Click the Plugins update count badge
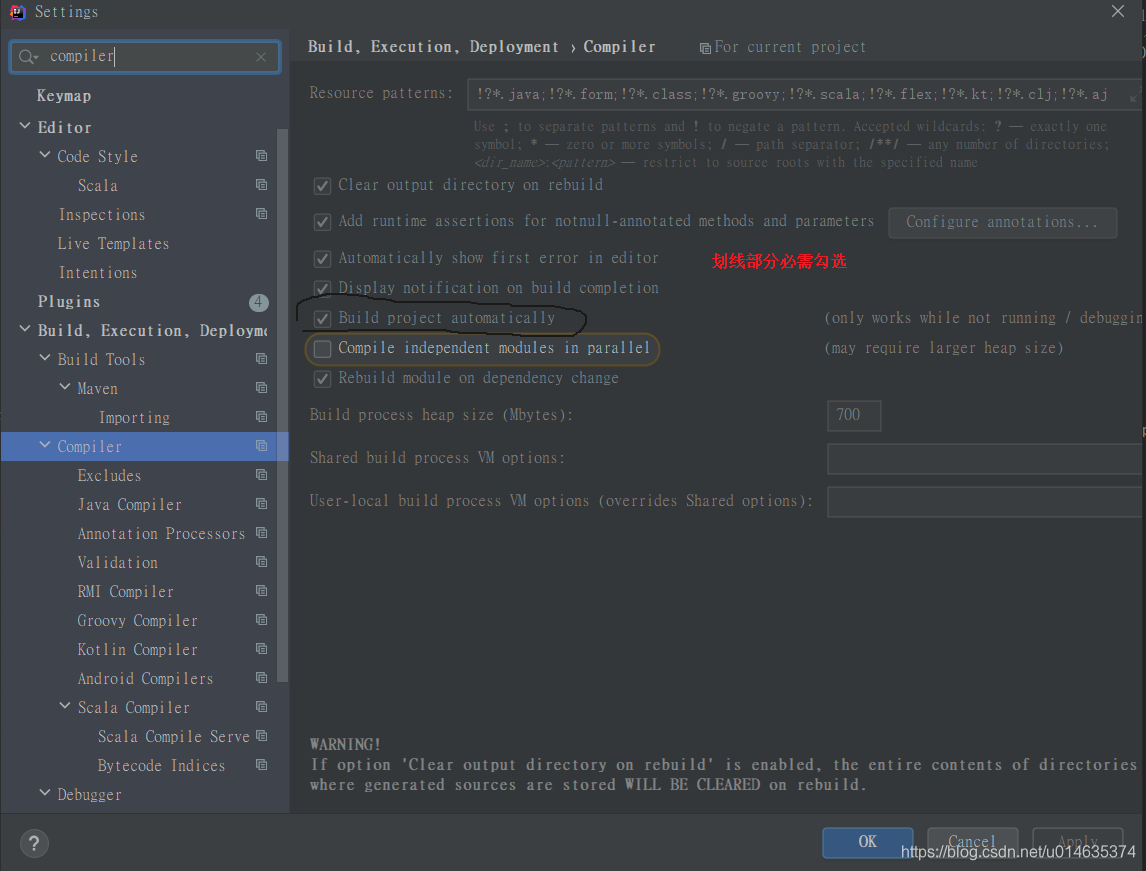Image resolution: width=1146 pixels, height=871 pixels. pos(259,302)
